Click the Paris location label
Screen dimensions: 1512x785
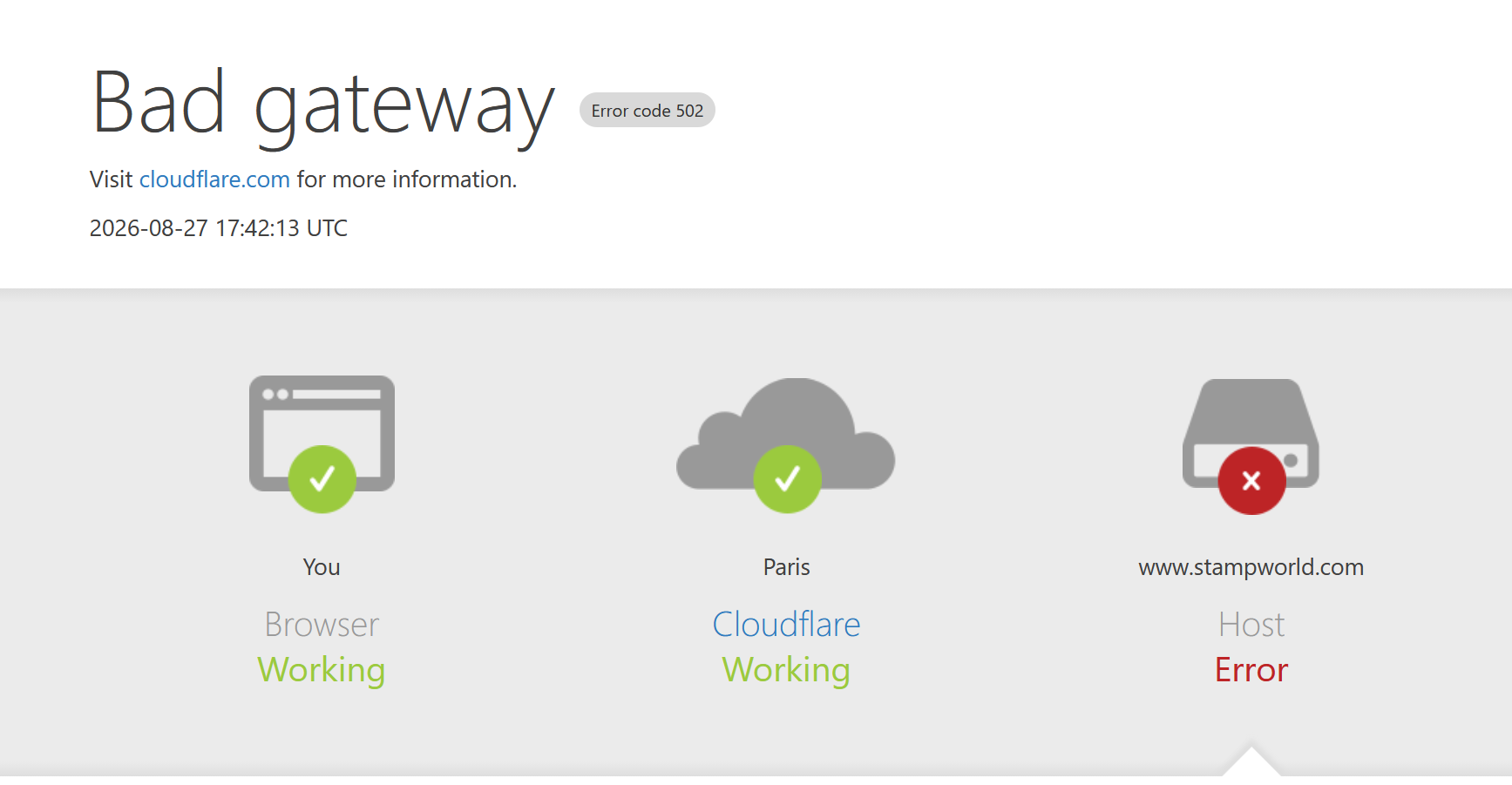pyautogui.click(x=786, y=567)
